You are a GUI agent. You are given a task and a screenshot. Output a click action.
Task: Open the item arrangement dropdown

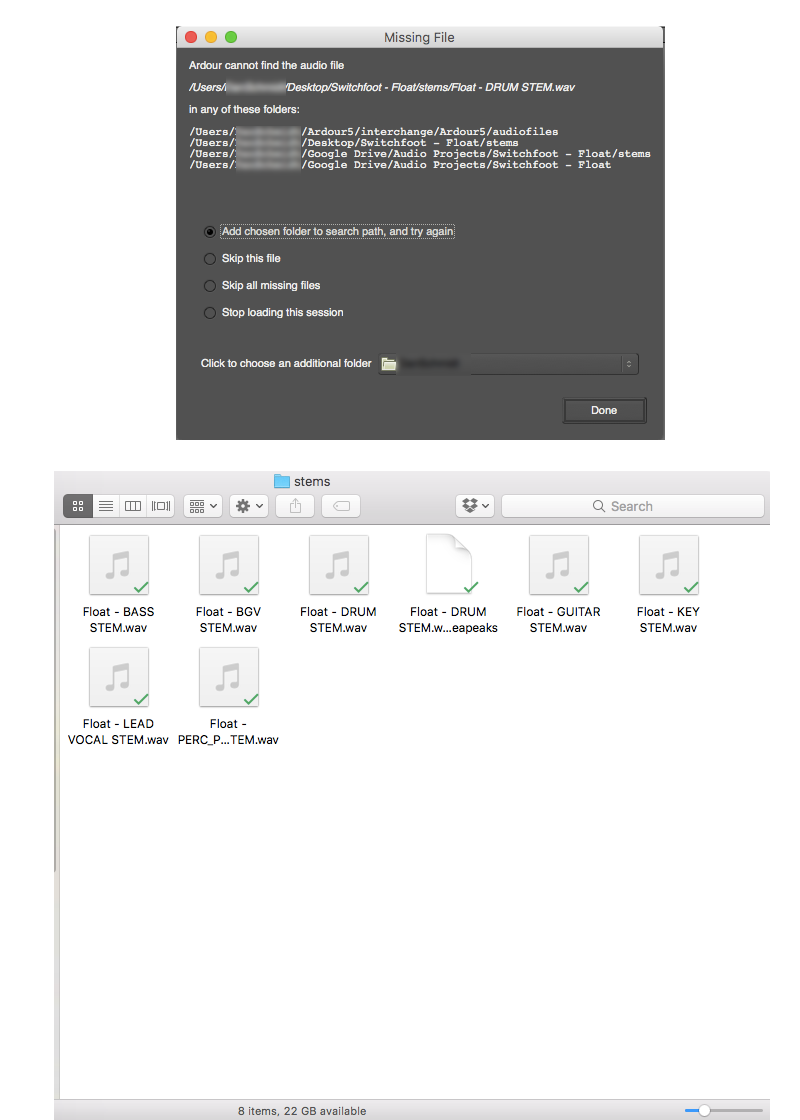tap(203, 506)
